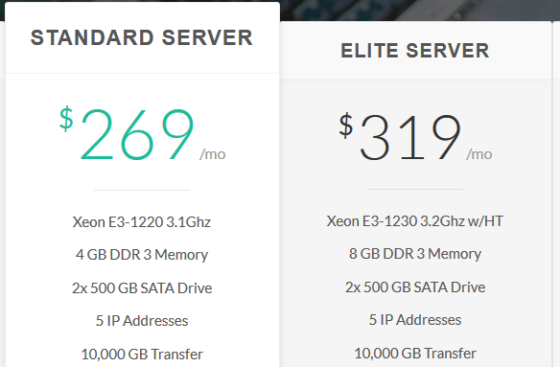The height and width of the screenshot is (367, 560).
Task: Click the divider line under the $269 price
Action: coord(142,190)
